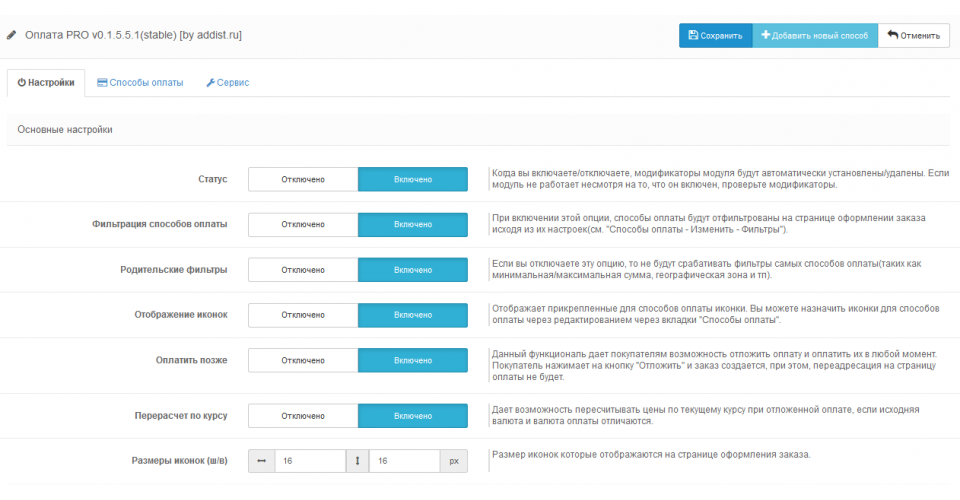This screenshot has width=960, height=500.
Task: Click the Сохранить save button
Action: [x=716, y=36]
